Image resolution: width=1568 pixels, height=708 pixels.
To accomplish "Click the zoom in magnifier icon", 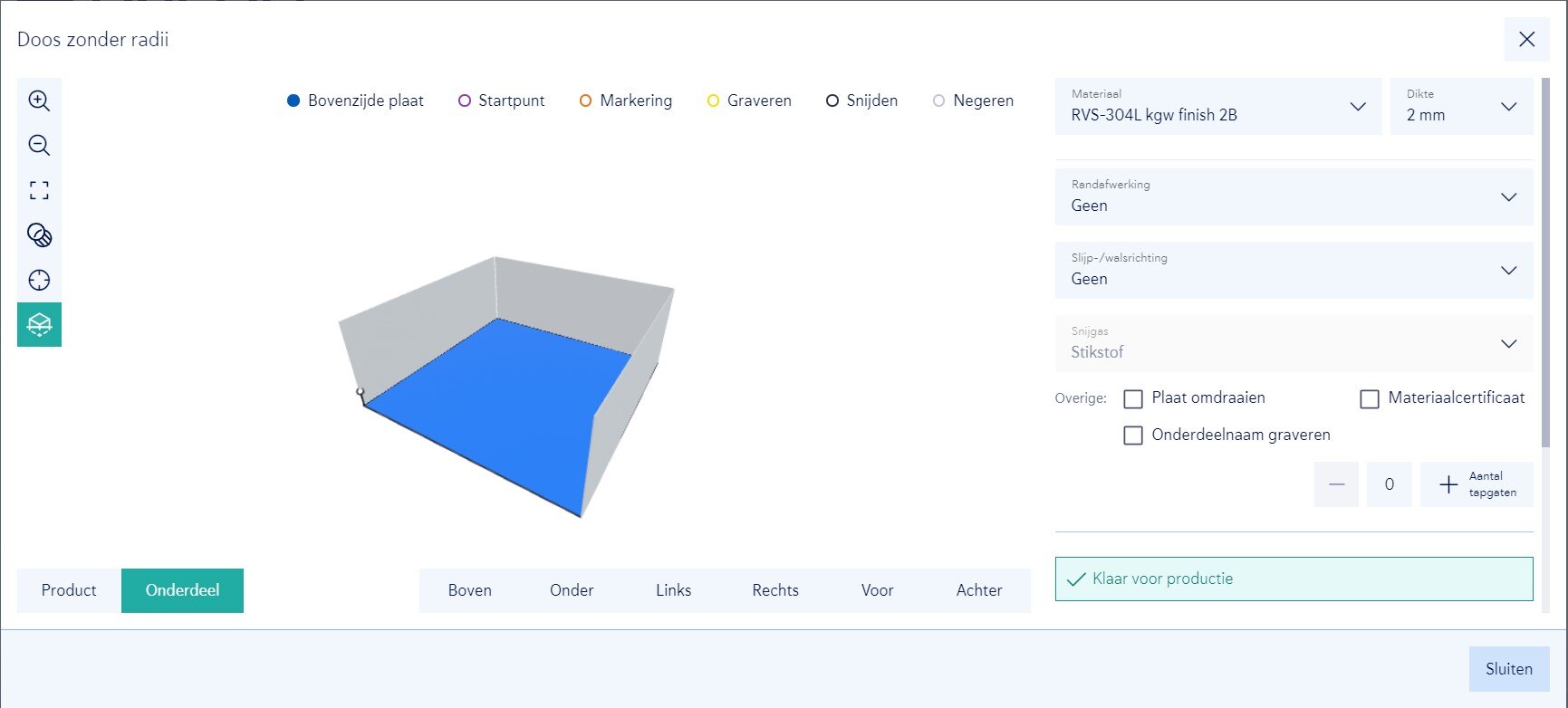I will 39,100.
